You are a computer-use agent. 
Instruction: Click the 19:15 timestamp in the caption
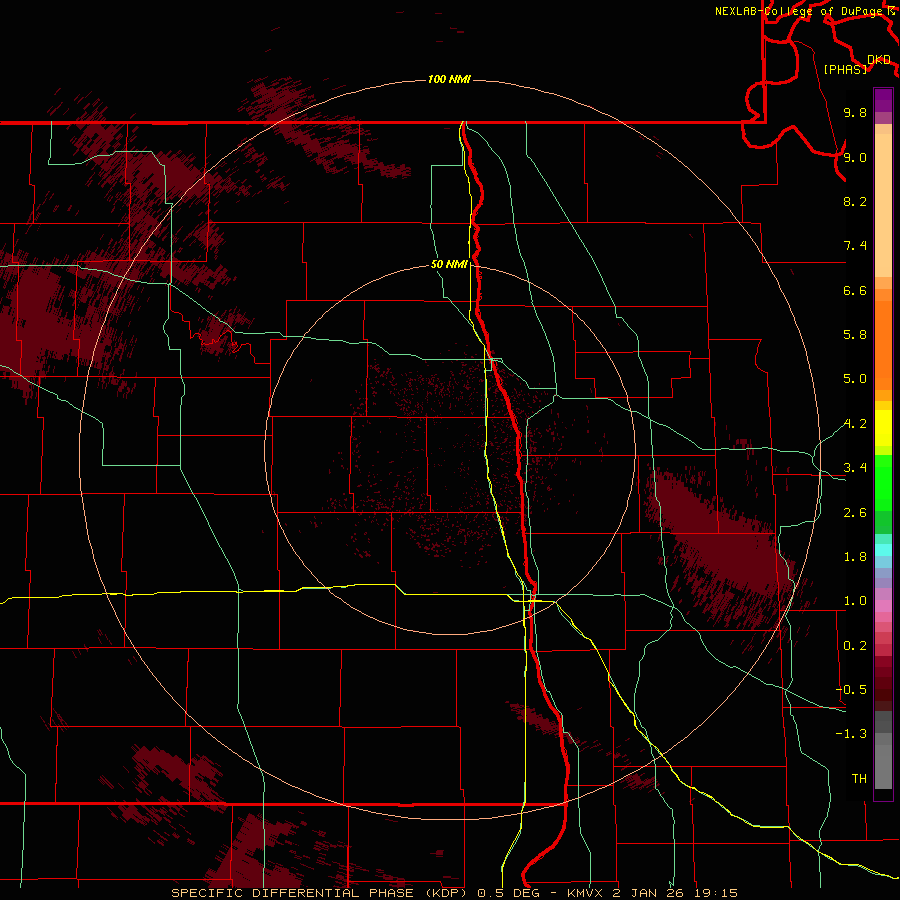pos(715,893)
